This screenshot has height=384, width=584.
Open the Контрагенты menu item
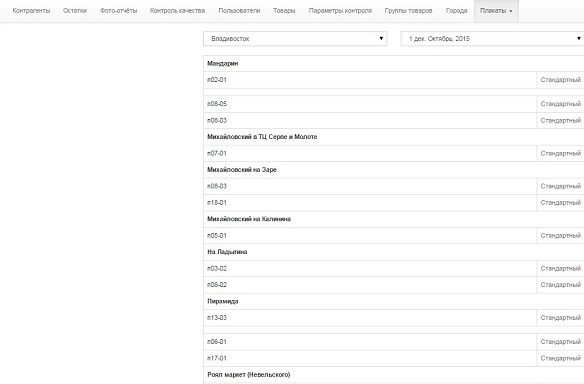tap(31, 11)
